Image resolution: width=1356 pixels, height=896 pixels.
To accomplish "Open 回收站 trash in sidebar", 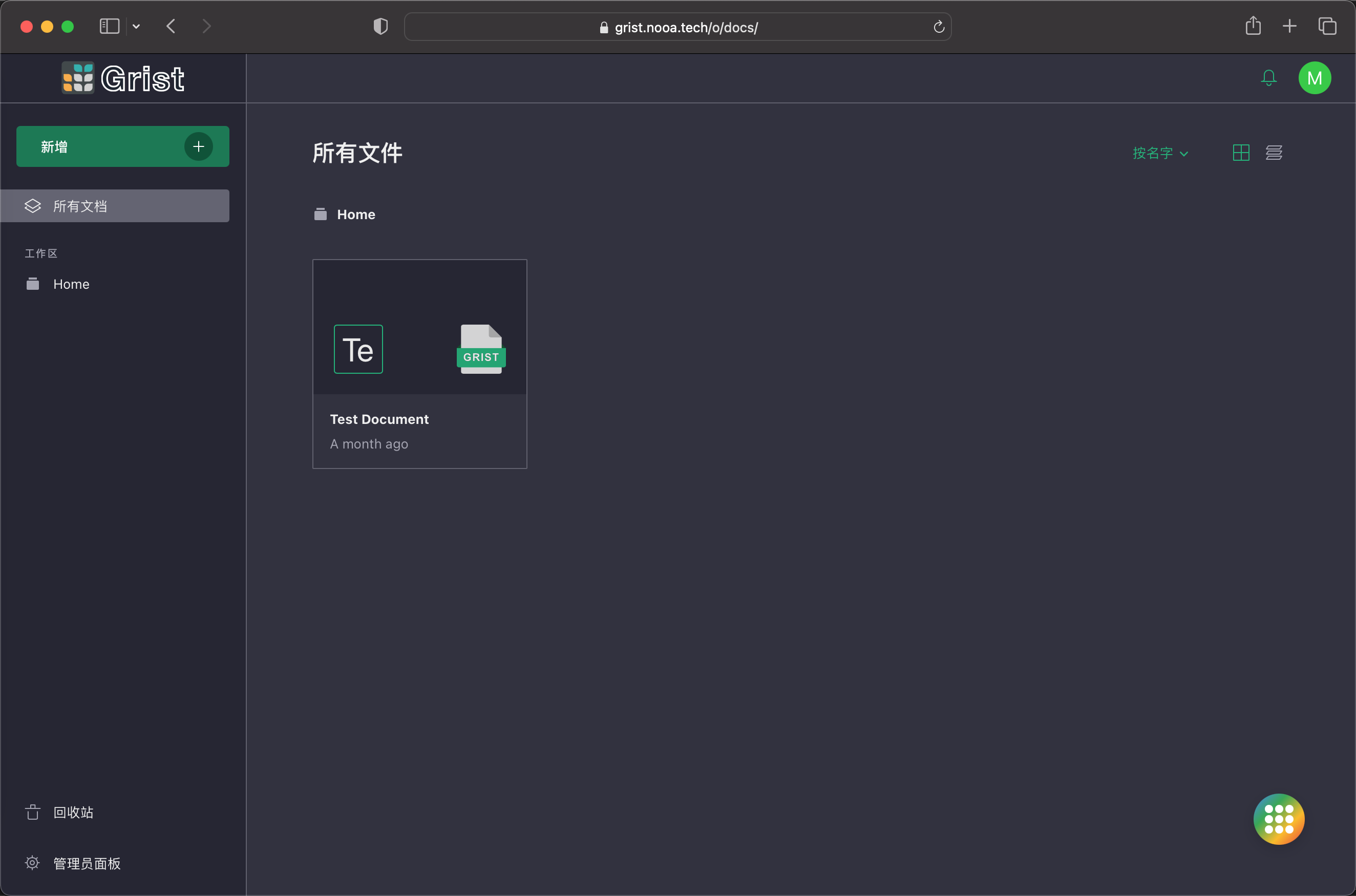I will pyautogui.click(x=73, y=812).
